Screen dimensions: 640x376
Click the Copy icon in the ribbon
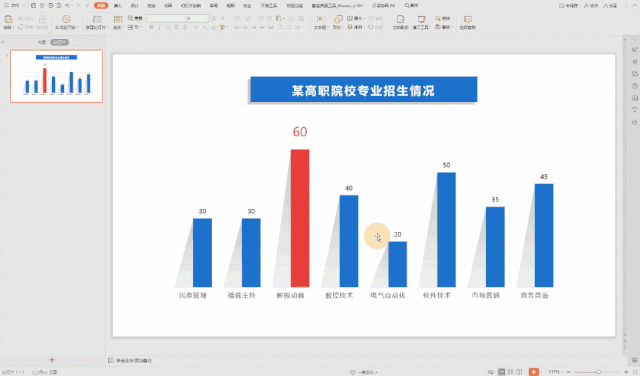coord(20,27)
